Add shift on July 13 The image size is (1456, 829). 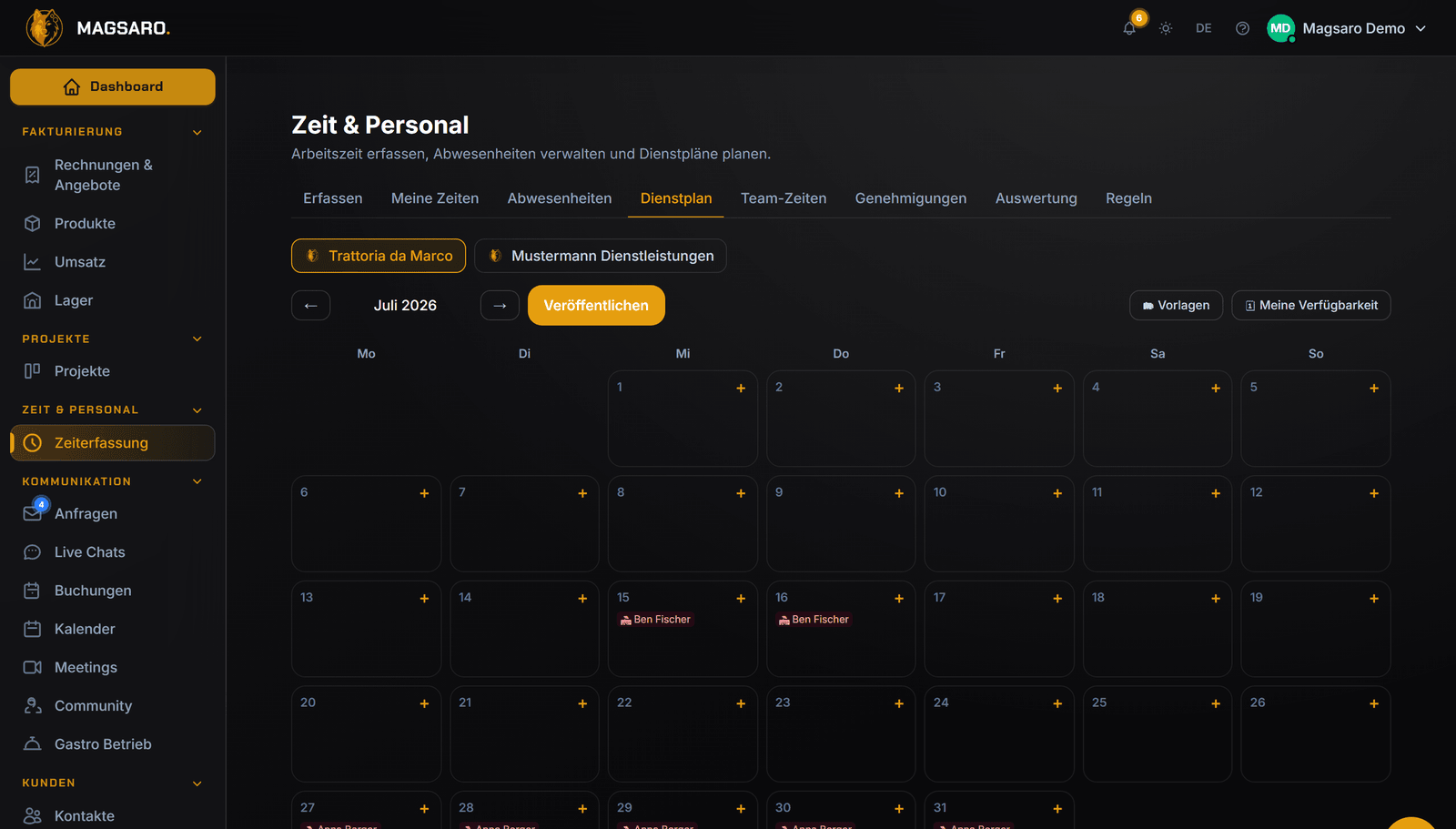(424, 599)
